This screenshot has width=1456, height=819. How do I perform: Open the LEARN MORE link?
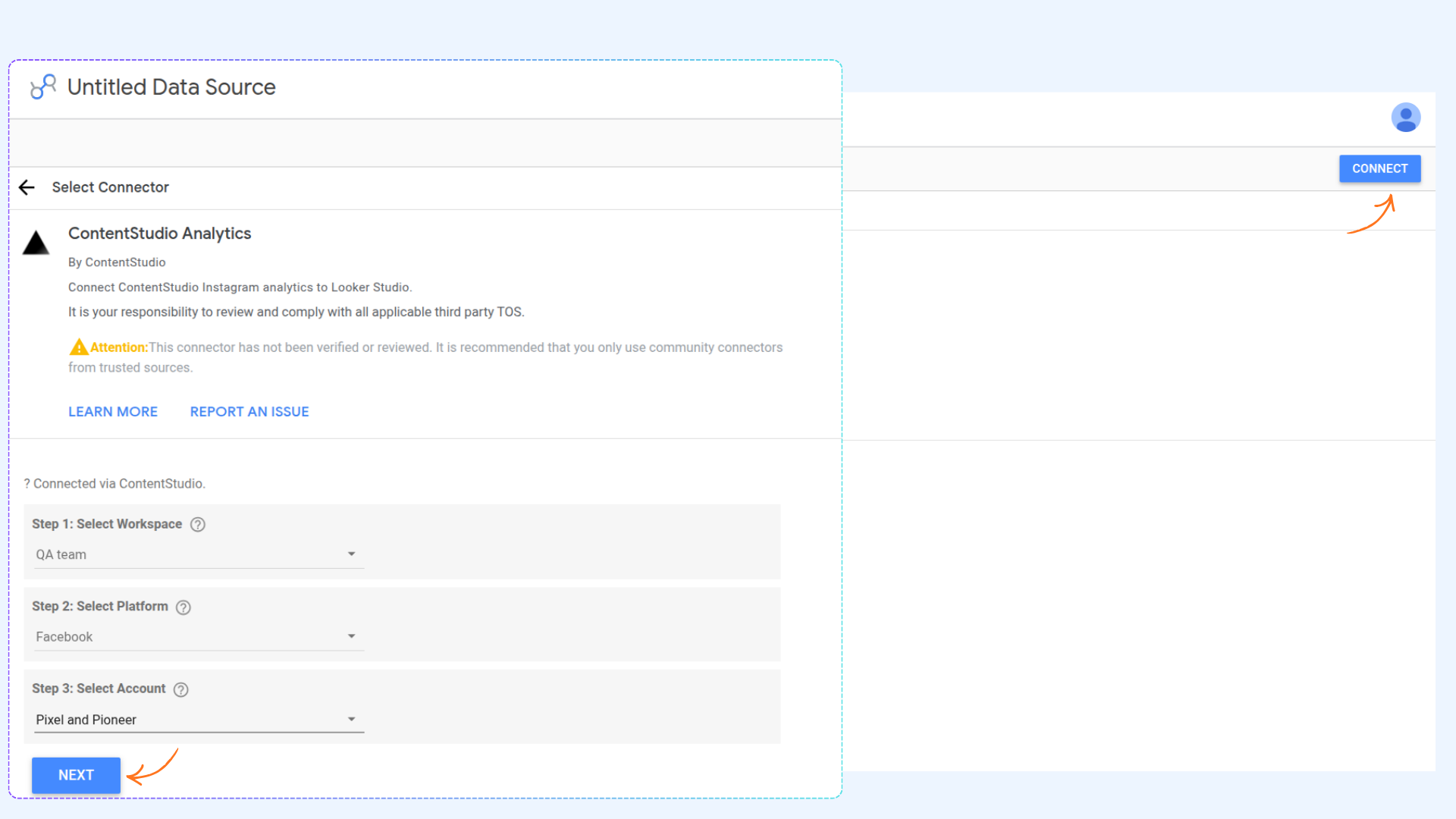[113, 412]
